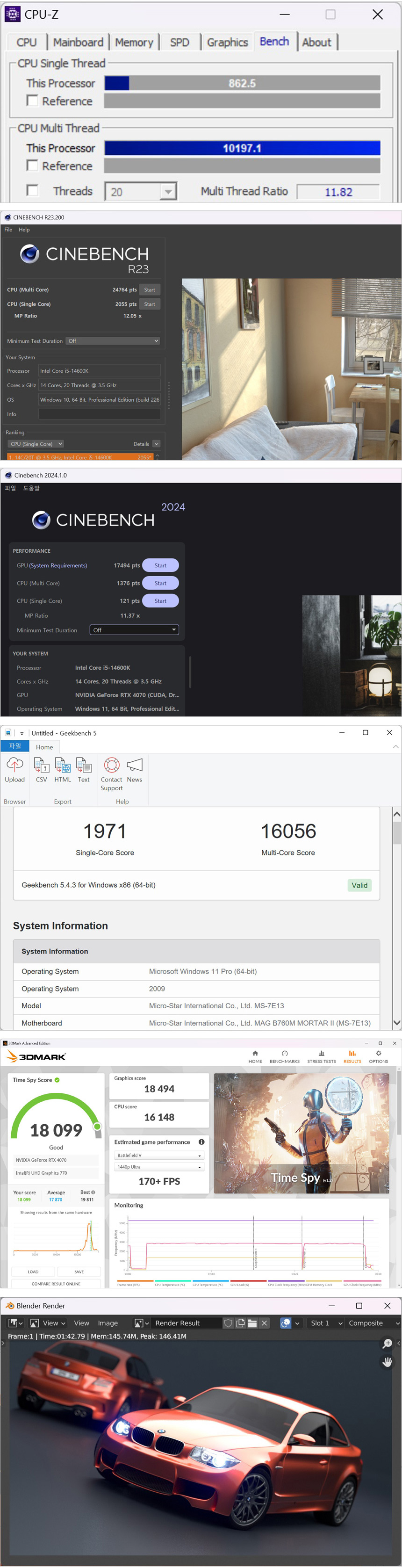The height and width of the screenshot is (1568, 402).
Task: Open Contact Support in Geekbench
Action: tap(111, 773)
